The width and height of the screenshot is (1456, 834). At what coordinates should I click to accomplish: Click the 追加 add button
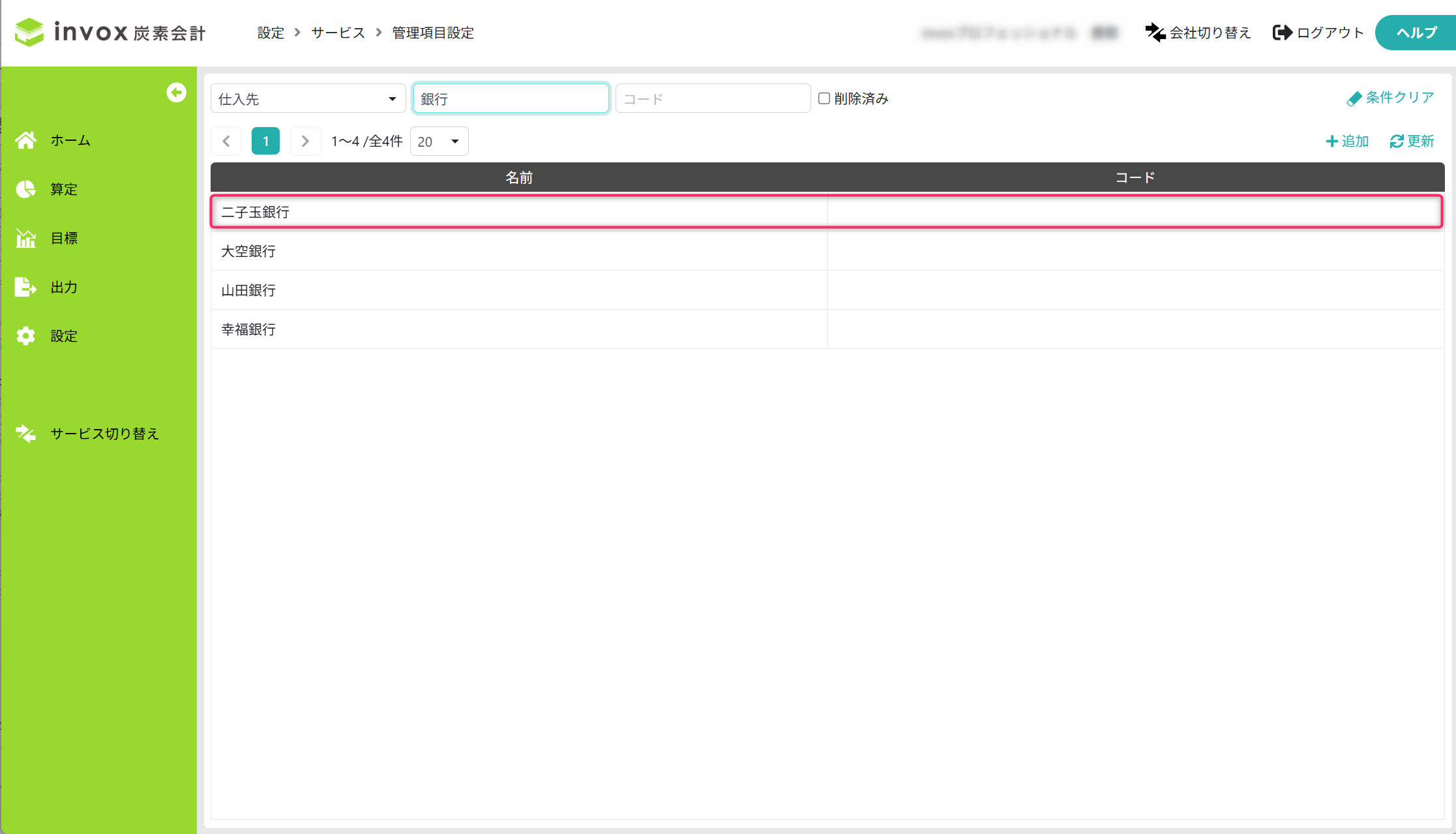click(1347, 141)
